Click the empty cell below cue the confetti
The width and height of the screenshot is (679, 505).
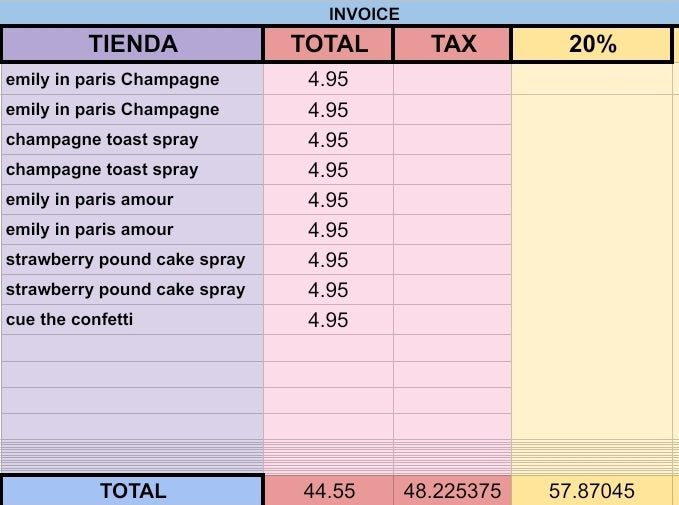pos(132,348)
